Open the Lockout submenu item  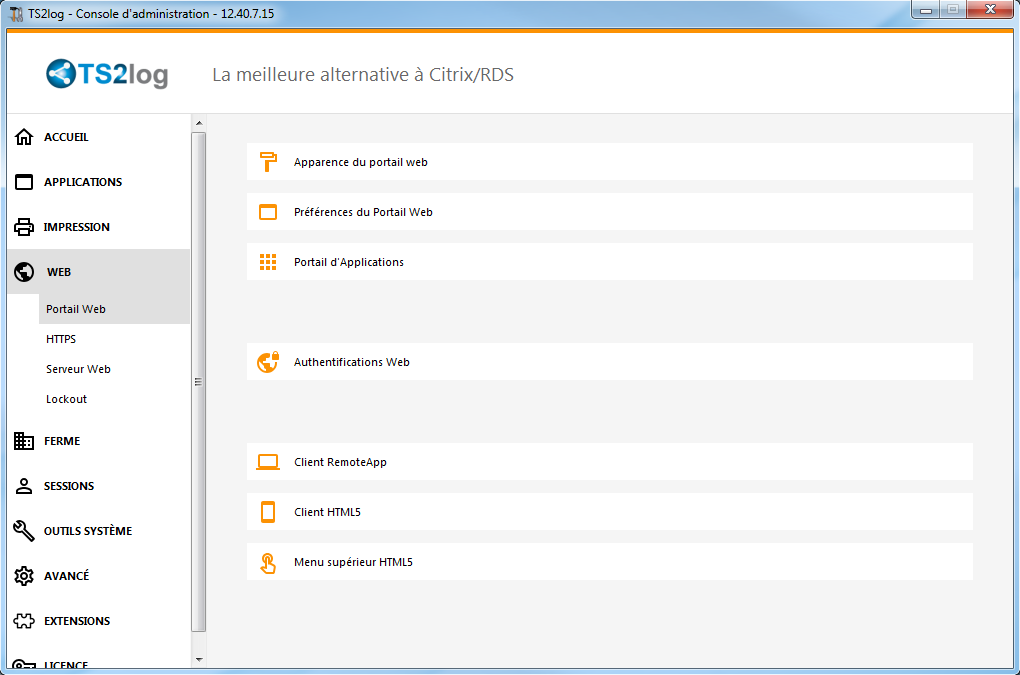pyautogui.click(x=114, y=399)
